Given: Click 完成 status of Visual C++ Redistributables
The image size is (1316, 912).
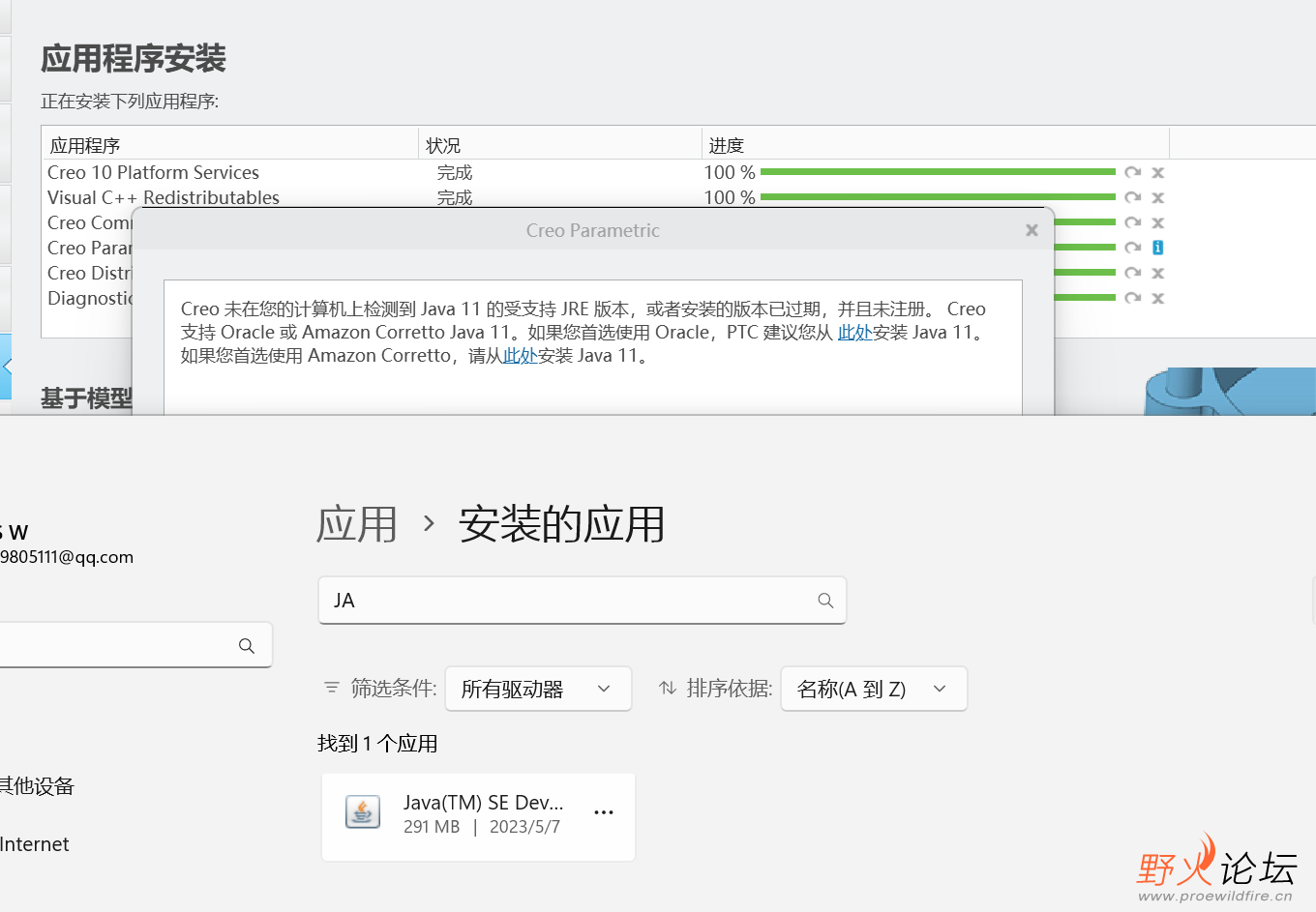Looking at the screenshot, I should (x=455, y=197).
